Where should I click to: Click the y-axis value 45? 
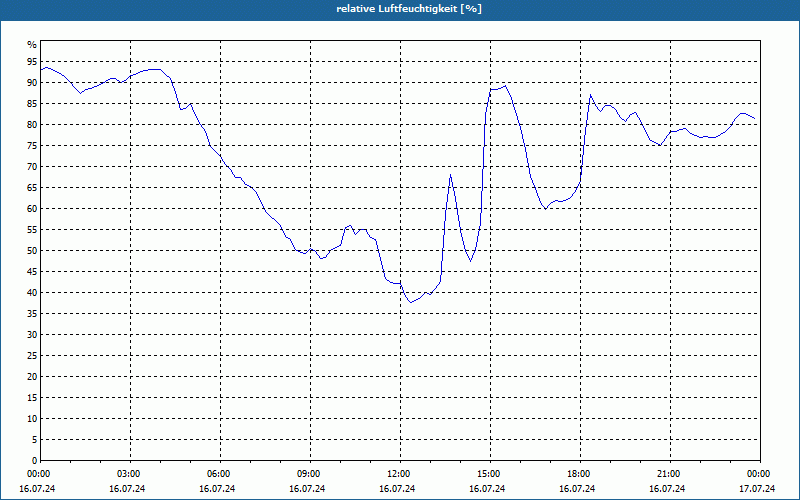(32, 271)
